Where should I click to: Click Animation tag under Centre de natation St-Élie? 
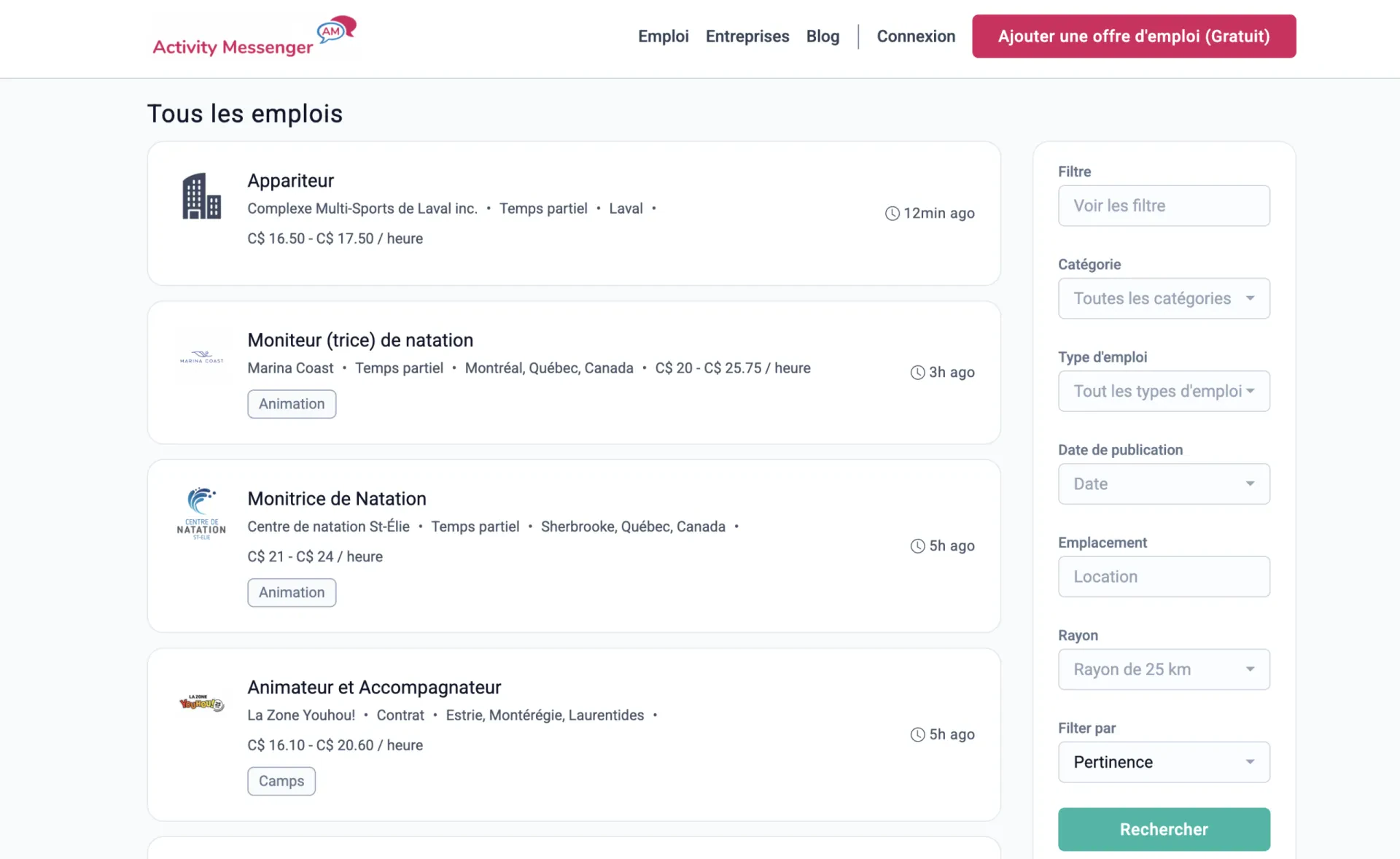(x=292, y=593)
